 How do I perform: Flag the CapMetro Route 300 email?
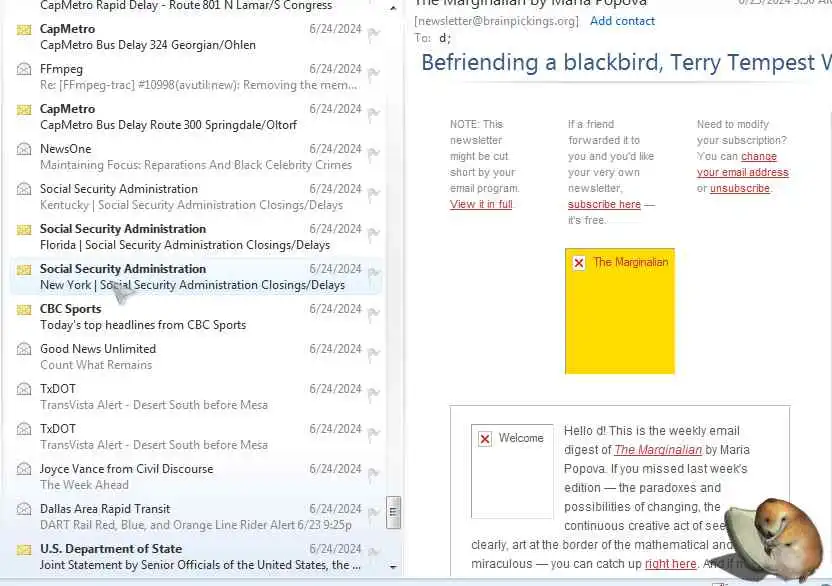click(374, 114)
